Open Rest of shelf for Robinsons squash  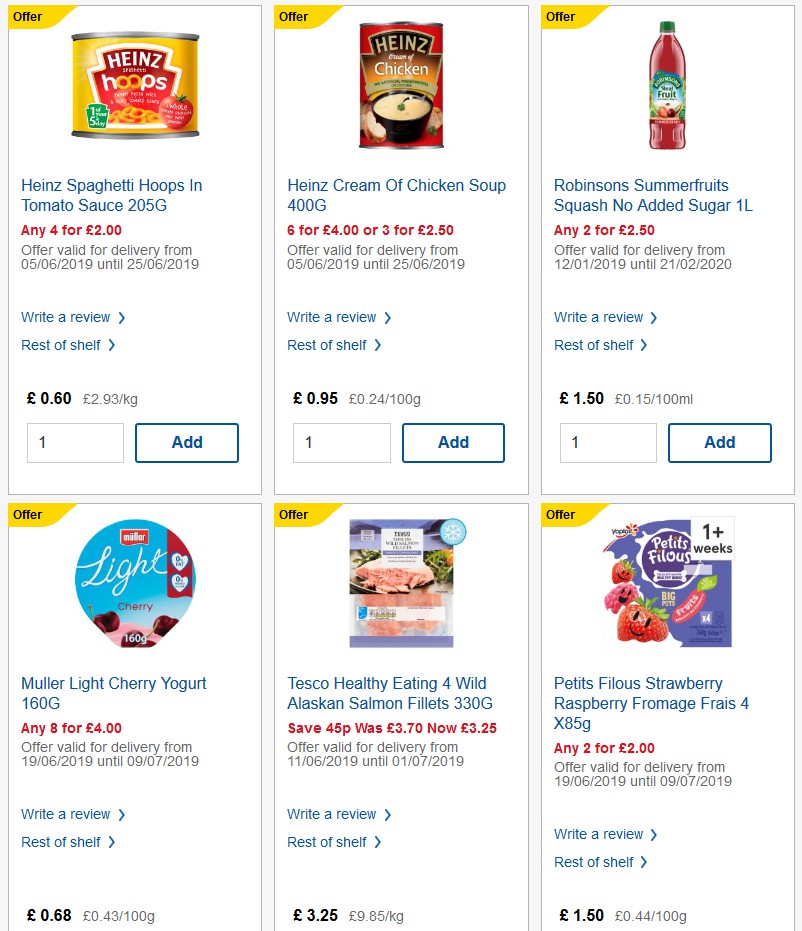pyautogui.click(x=595, y=345)
